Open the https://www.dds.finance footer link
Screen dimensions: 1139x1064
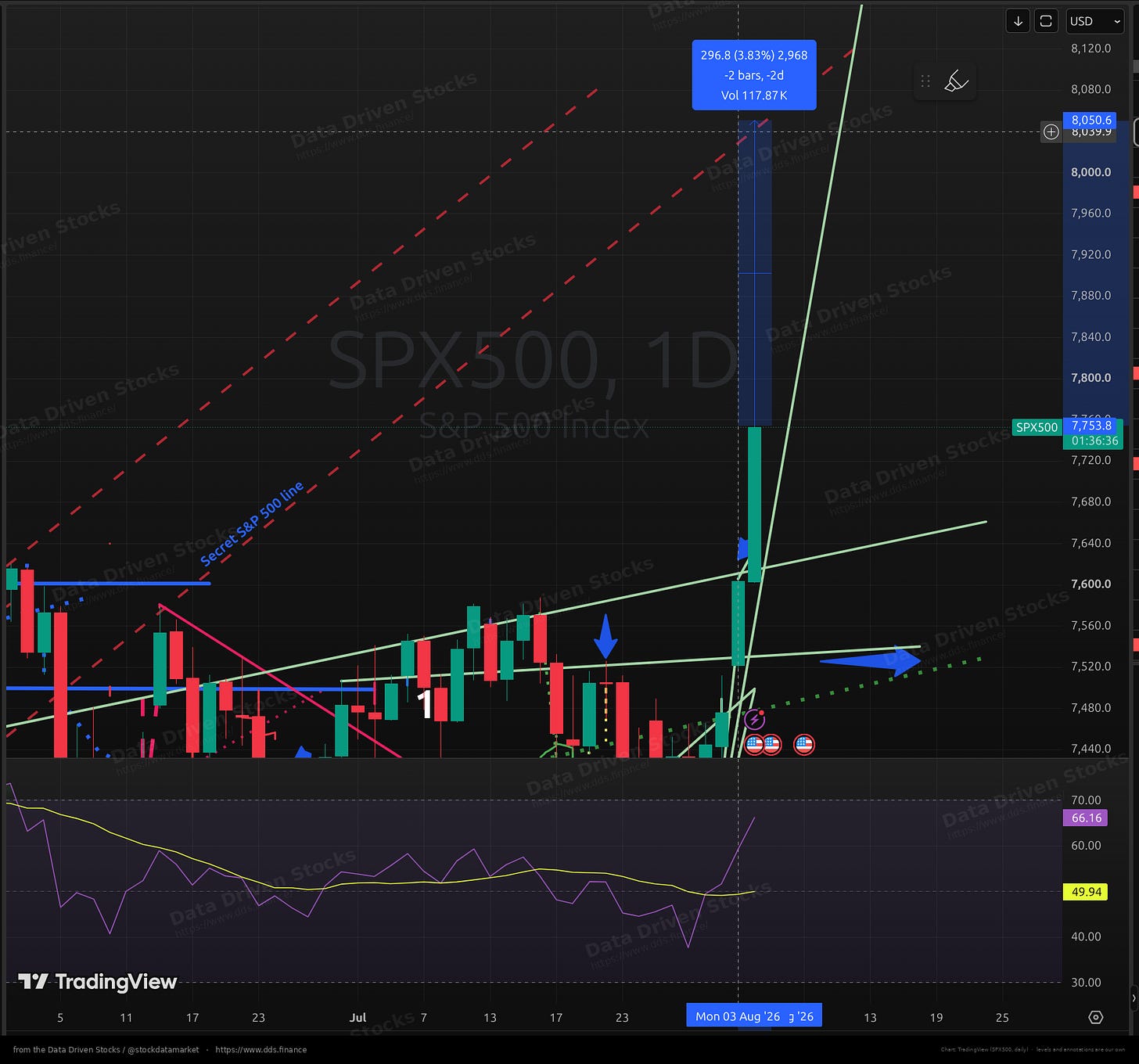click(260, 1050)
